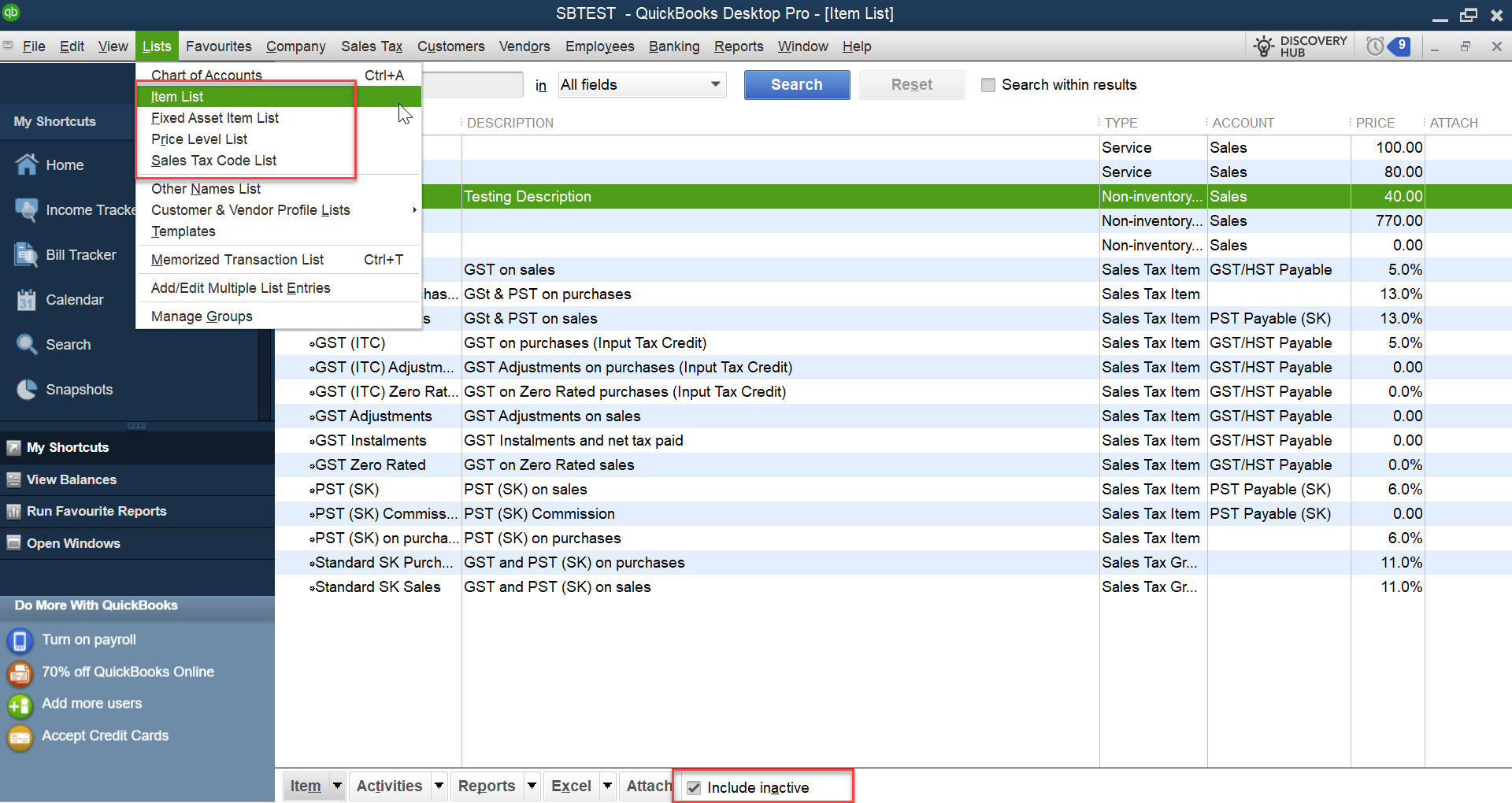Toggle the Include inactive checkbox

(x=694, y=787)
